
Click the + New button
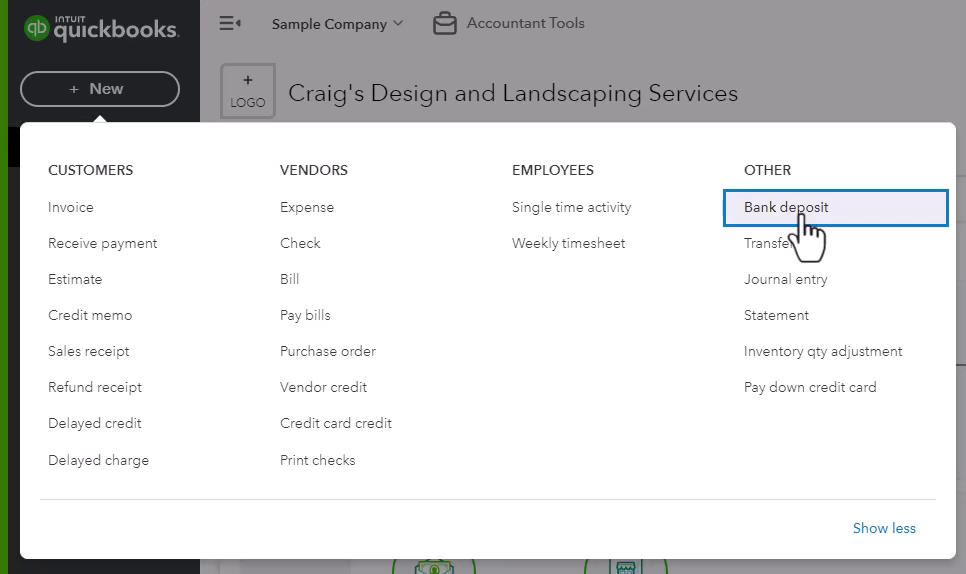pos(100,89)
